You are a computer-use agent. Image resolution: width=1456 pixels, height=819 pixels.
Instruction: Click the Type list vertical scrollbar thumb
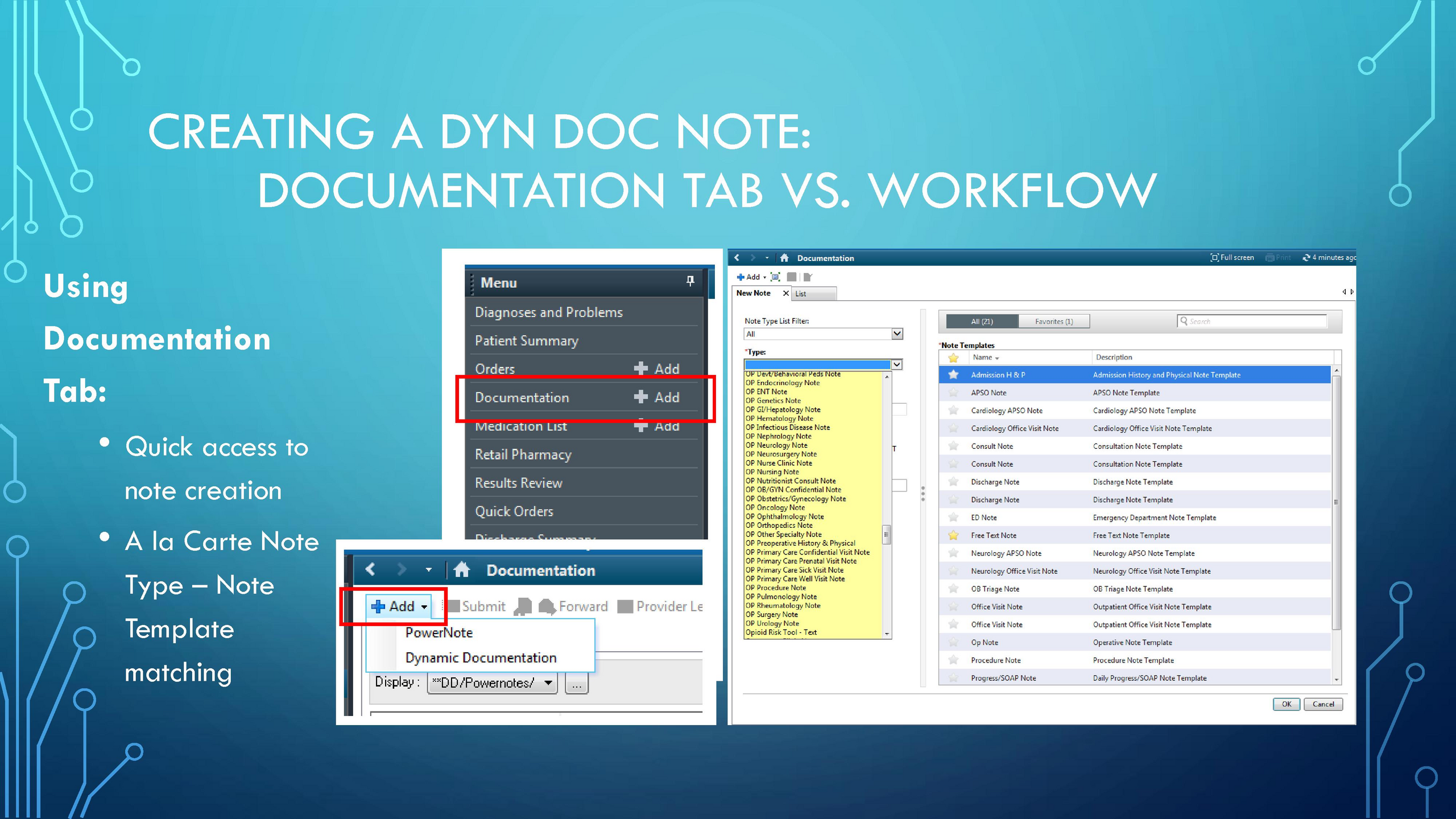[886, 535]
